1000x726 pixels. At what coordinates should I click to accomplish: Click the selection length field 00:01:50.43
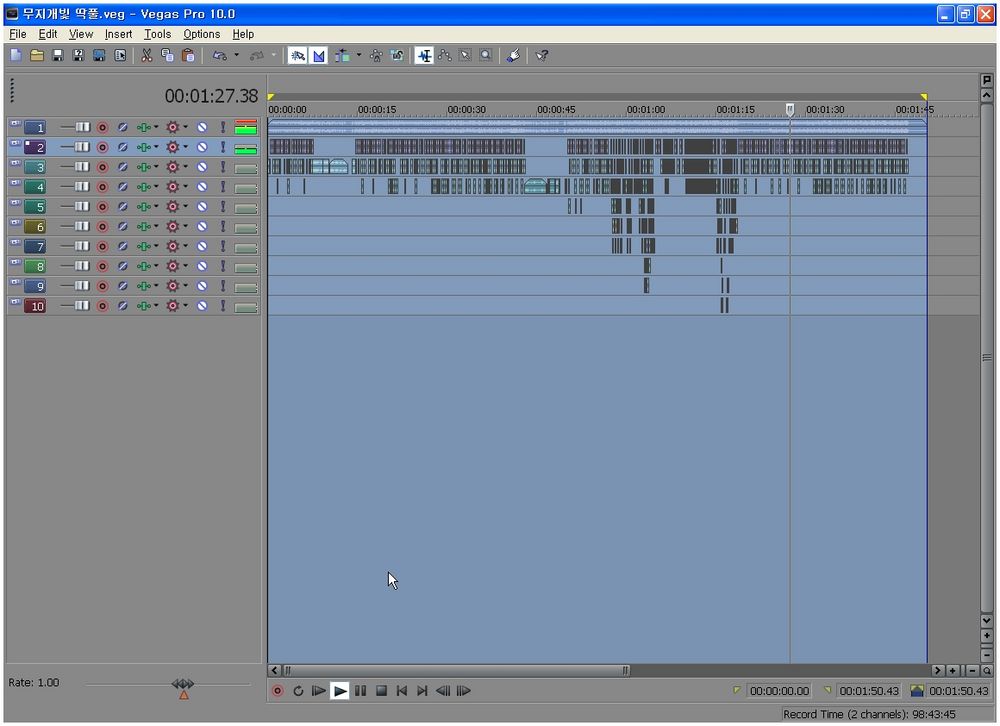pyautogui.click(x=959, y=691)
